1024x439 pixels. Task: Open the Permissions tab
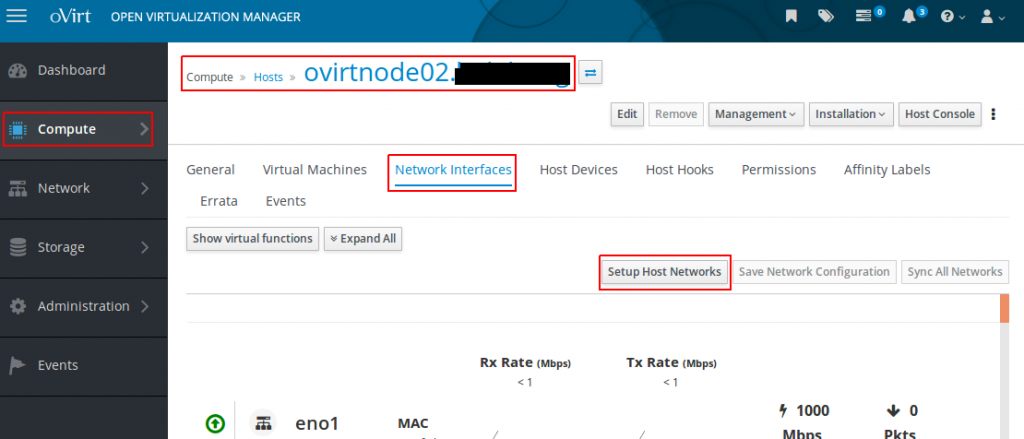click(x=778, y=170)
